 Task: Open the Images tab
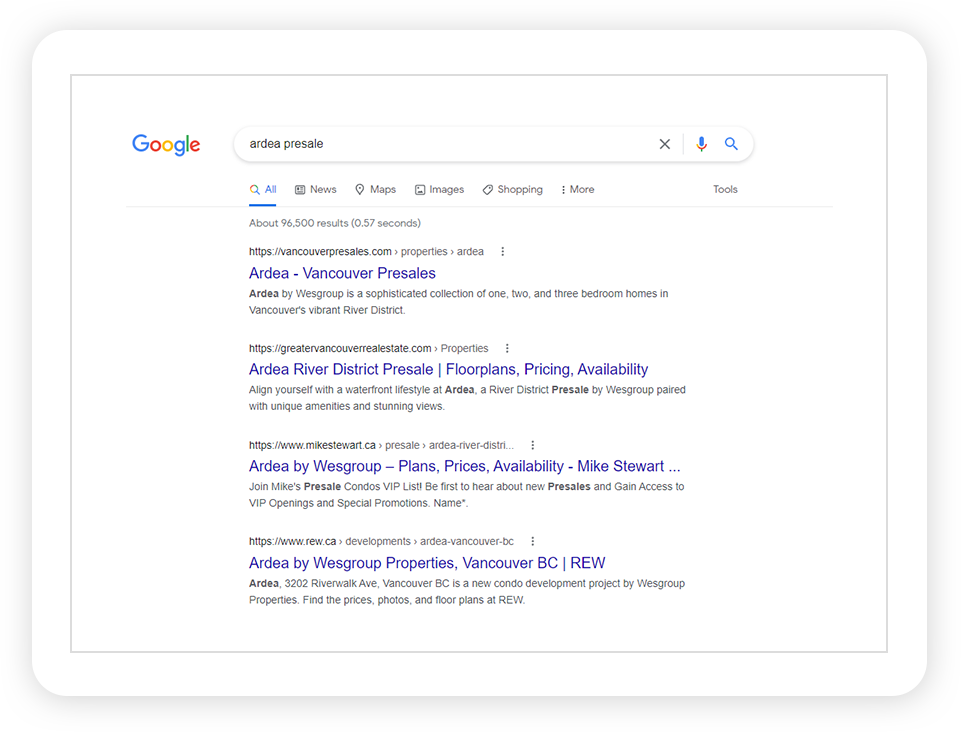[439, 189]
